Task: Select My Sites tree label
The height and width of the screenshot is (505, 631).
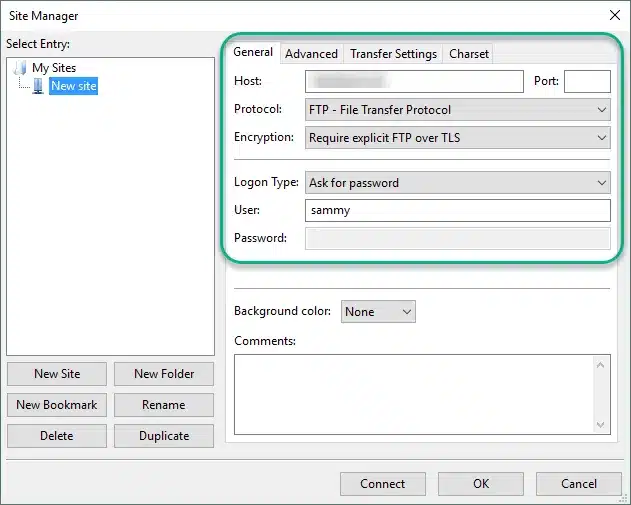Action: point(54,68)
